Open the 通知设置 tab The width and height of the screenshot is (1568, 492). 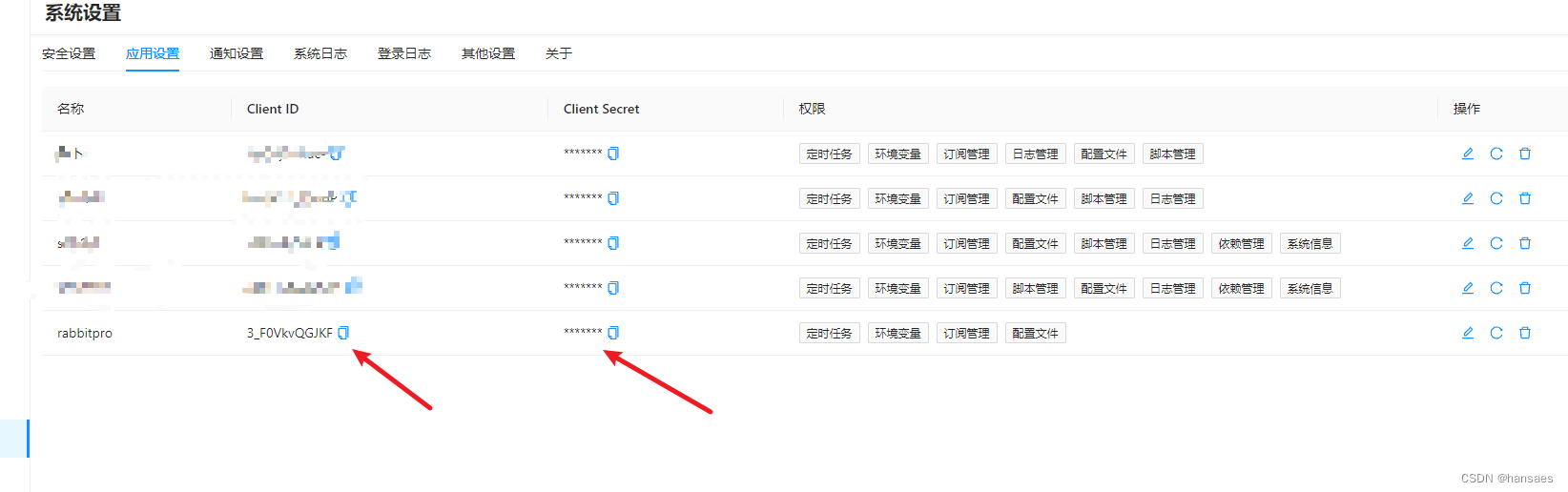(237, 53)
